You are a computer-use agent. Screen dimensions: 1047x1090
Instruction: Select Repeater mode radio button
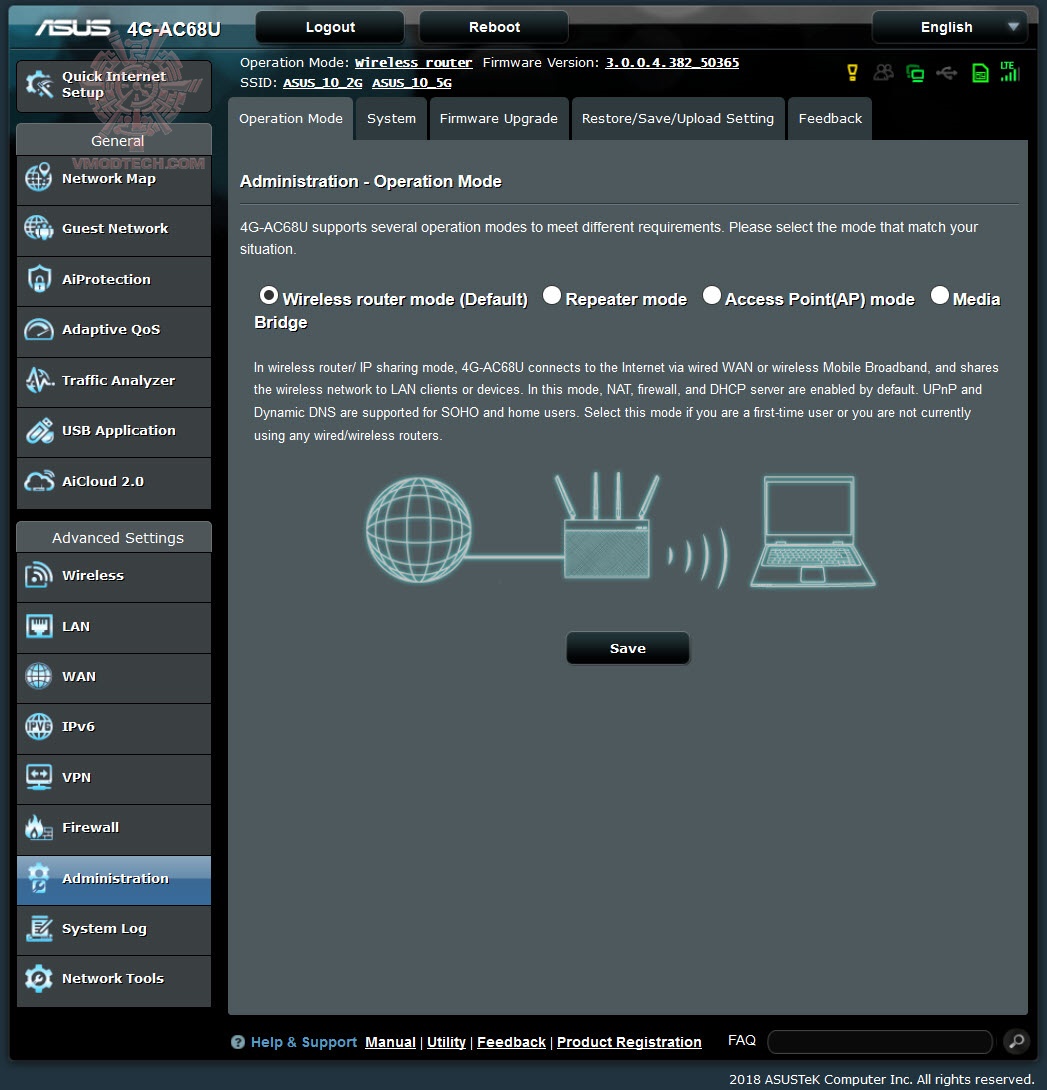click(551, 295)
